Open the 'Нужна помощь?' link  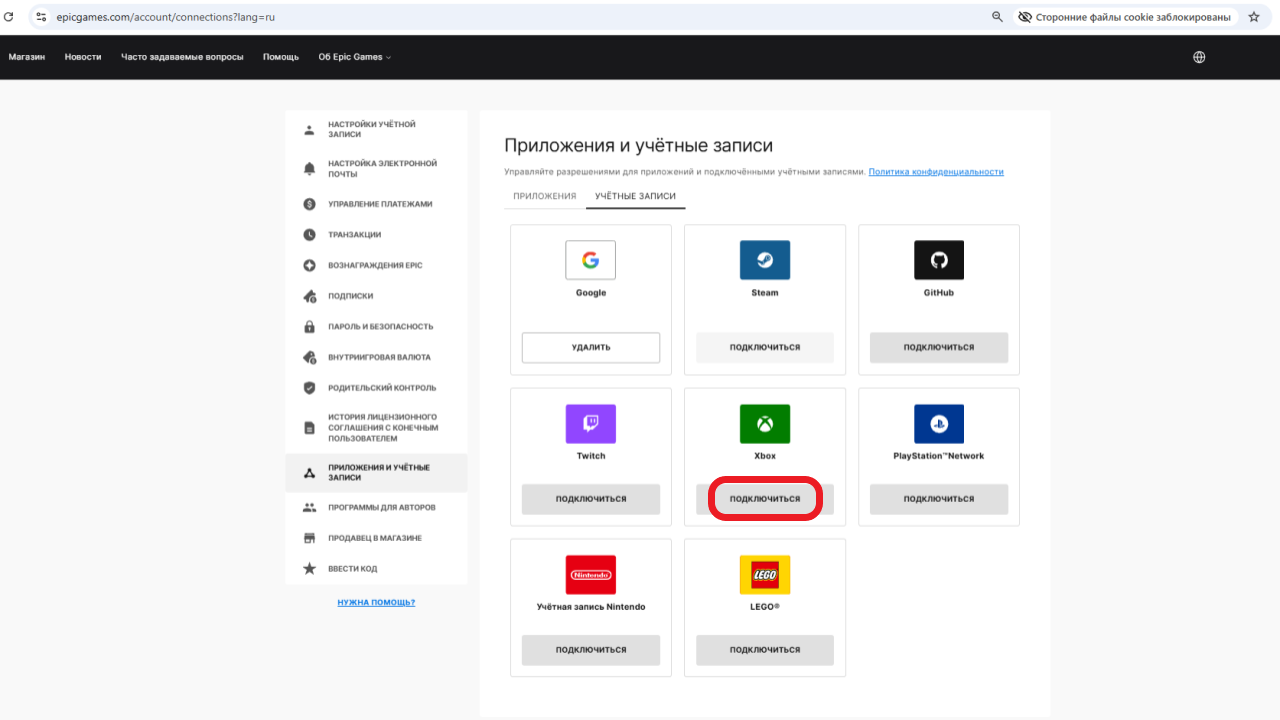tap(376, 602)
